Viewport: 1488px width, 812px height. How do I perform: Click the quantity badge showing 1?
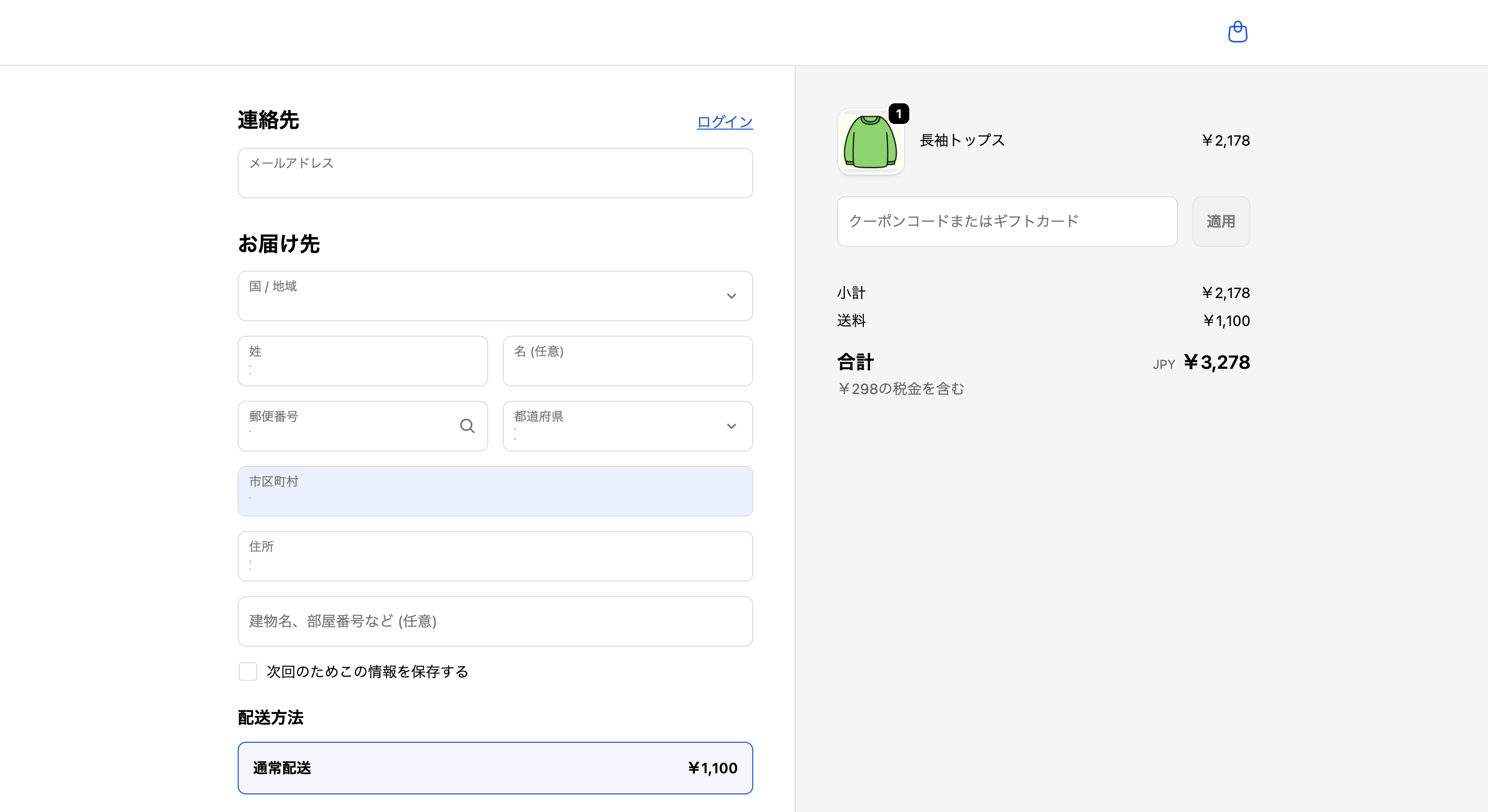pos(899,114)
